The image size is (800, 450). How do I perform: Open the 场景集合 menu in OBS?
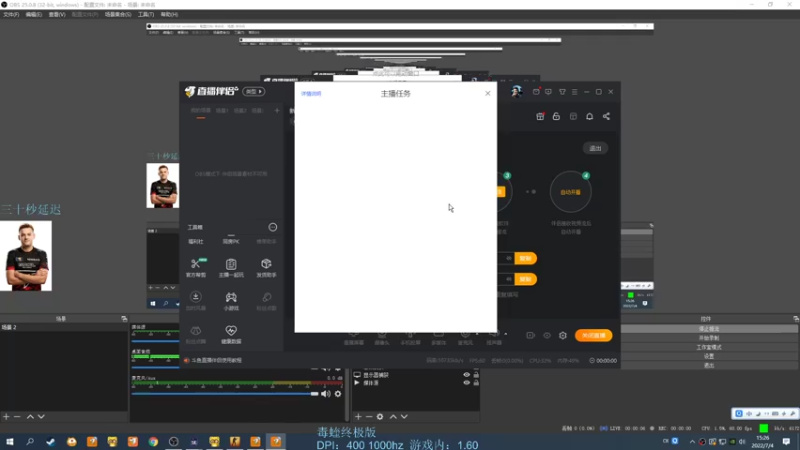click(118, 14)
